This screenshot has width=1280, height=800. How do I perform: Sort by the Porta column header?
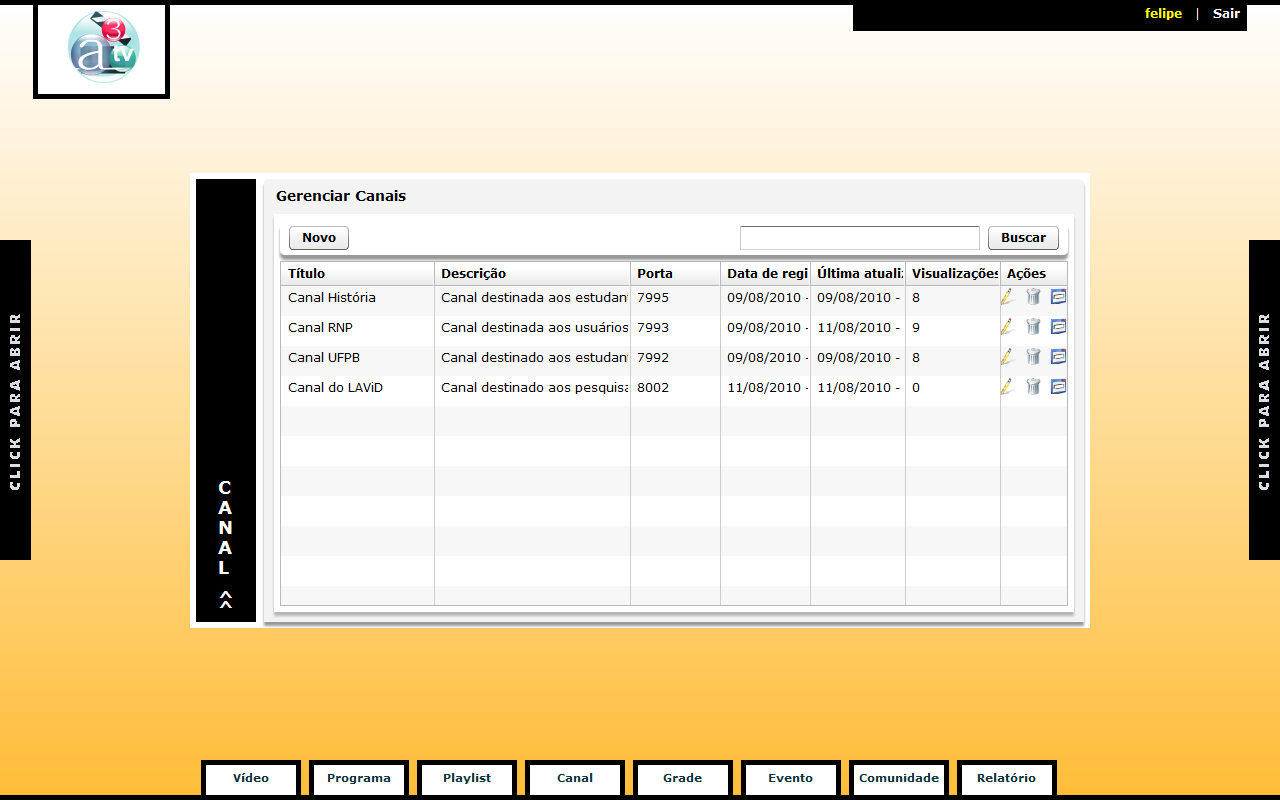point(676,274)
